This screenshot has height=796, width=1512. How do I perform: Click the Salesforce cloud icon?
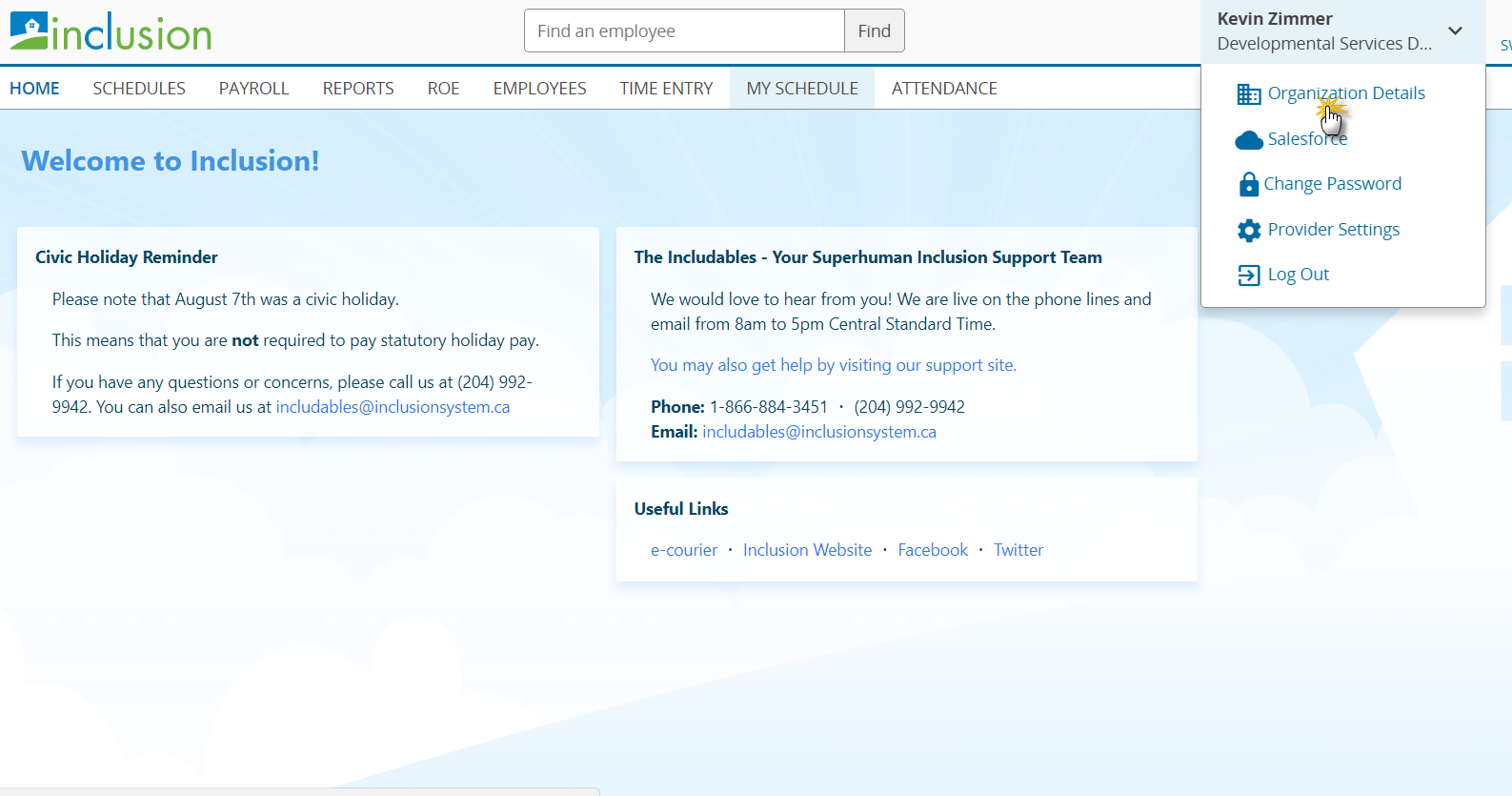(1249, 140)
